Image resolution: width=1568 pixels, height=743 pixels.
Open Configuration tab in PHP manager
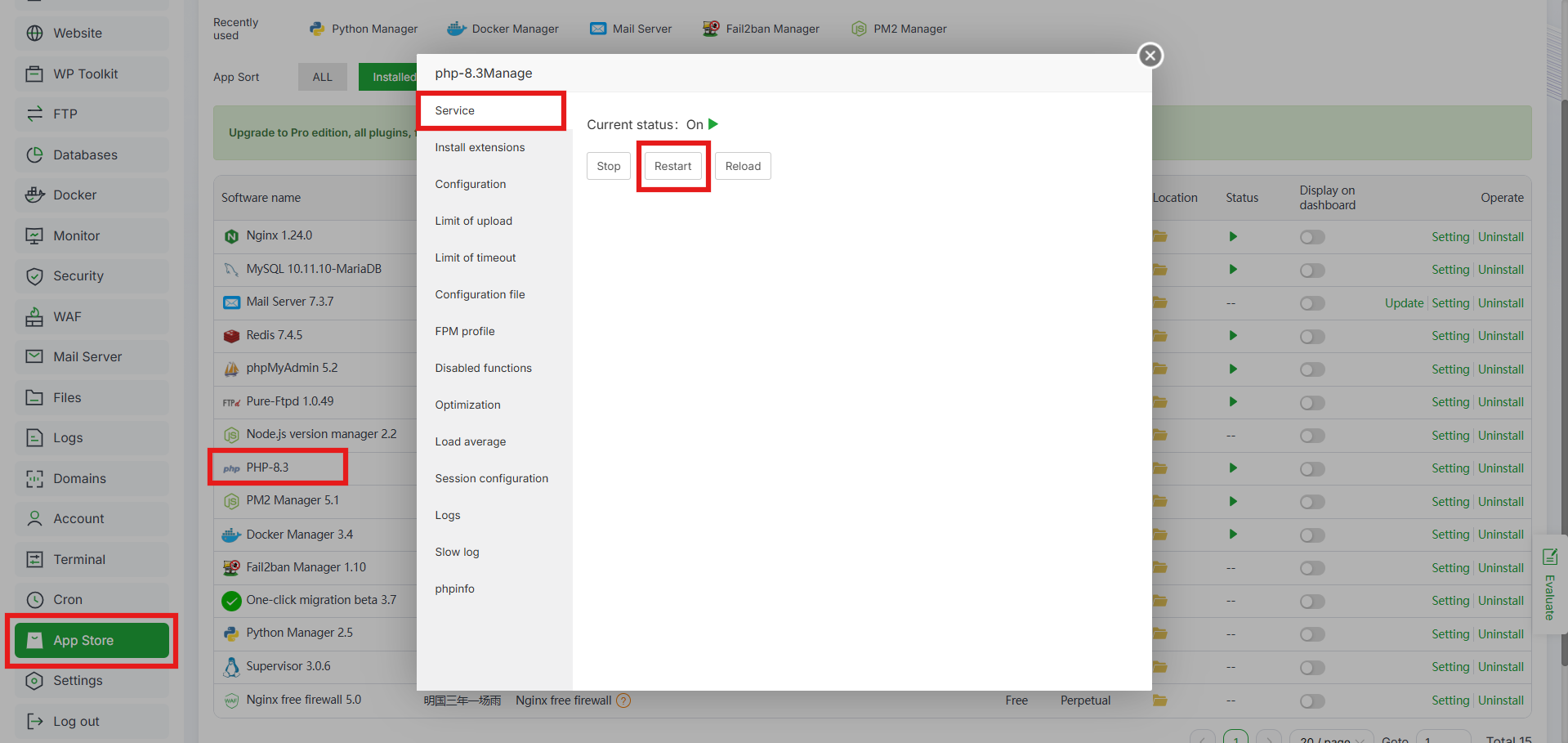click(x=494, y=185)
